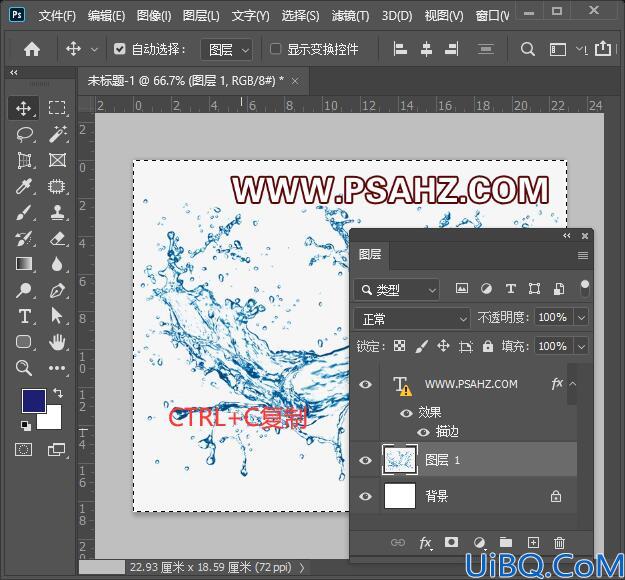Viewport: 625px width, 580px height.
Task: Select the Rectangular Marquee tool
Action: click(x=57, y=108)
